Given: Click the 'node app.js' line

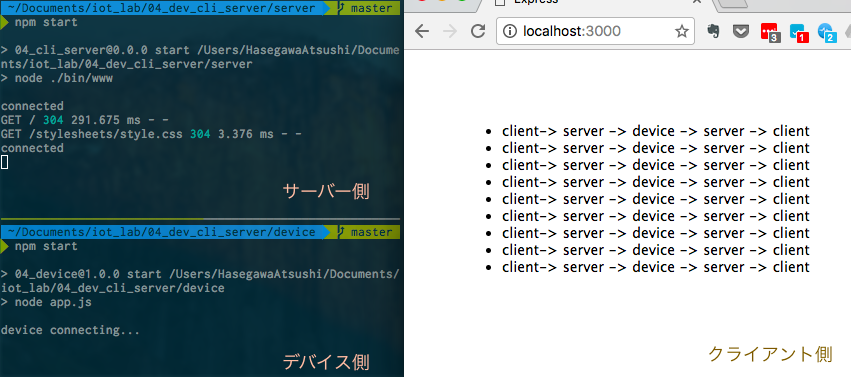Looking at the screenshot, I should pyautogui.click(x=46, y=302).
